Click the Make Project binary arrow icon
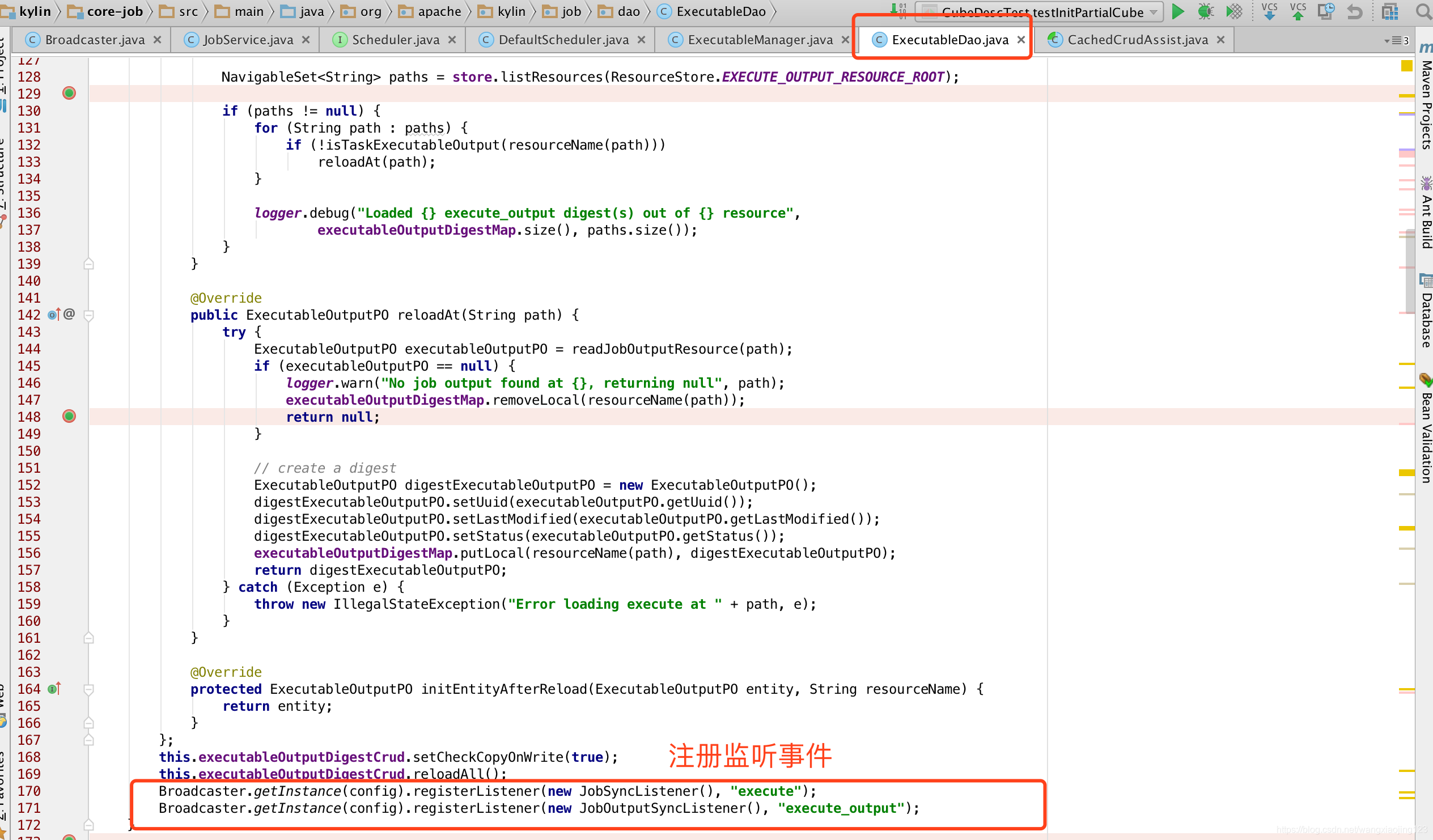 898,10
